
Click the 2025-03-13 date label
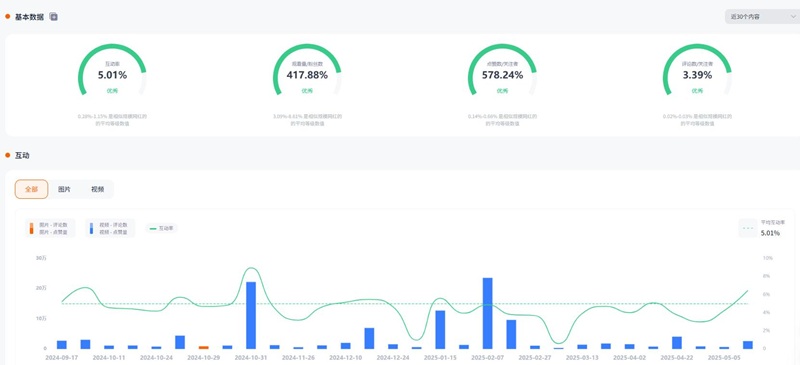click(582, 358)
